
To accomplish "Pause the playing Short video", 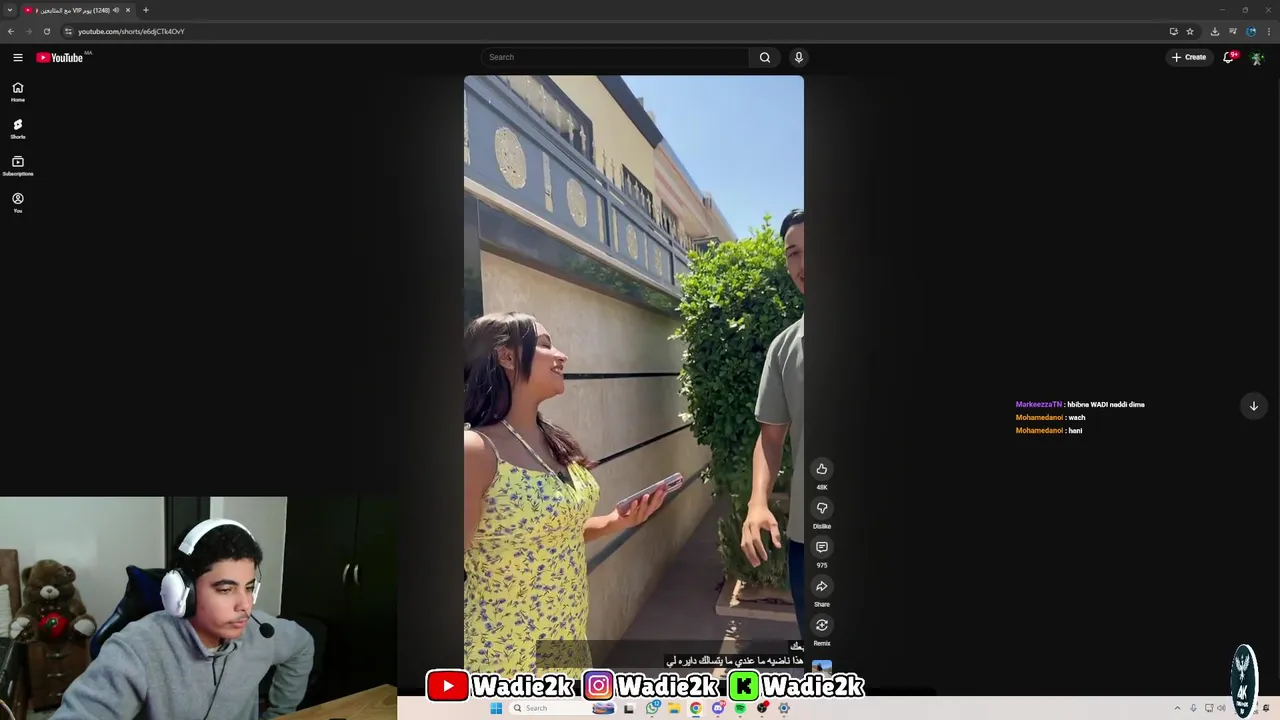I will coord(633,380).
